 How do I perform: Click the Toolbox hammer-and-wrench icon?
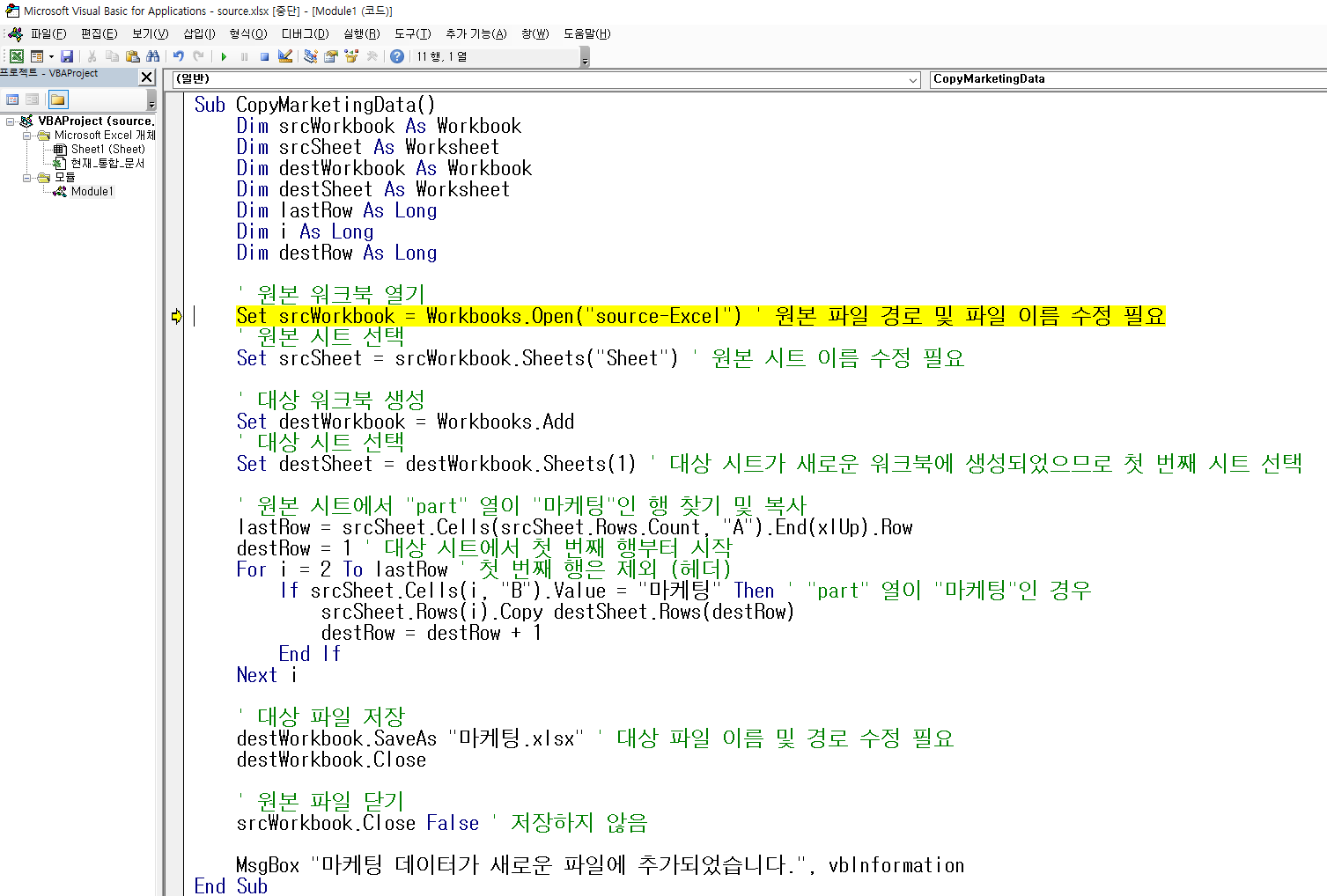click(x=372, y=56)
